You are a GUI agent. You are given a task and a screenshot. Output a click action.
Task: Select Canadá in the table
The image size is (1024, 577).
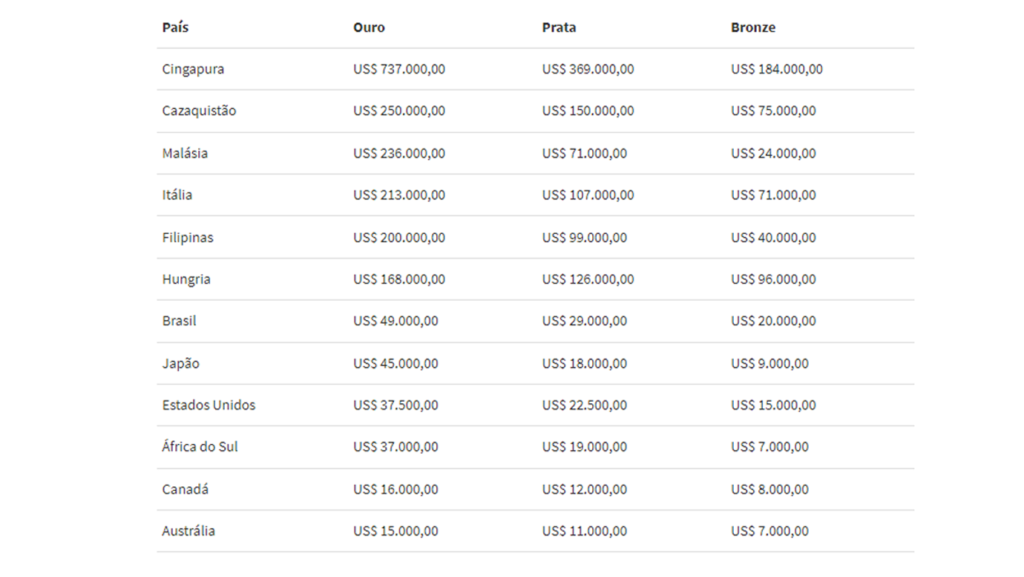pyautogui.click(x=185, y=490)
